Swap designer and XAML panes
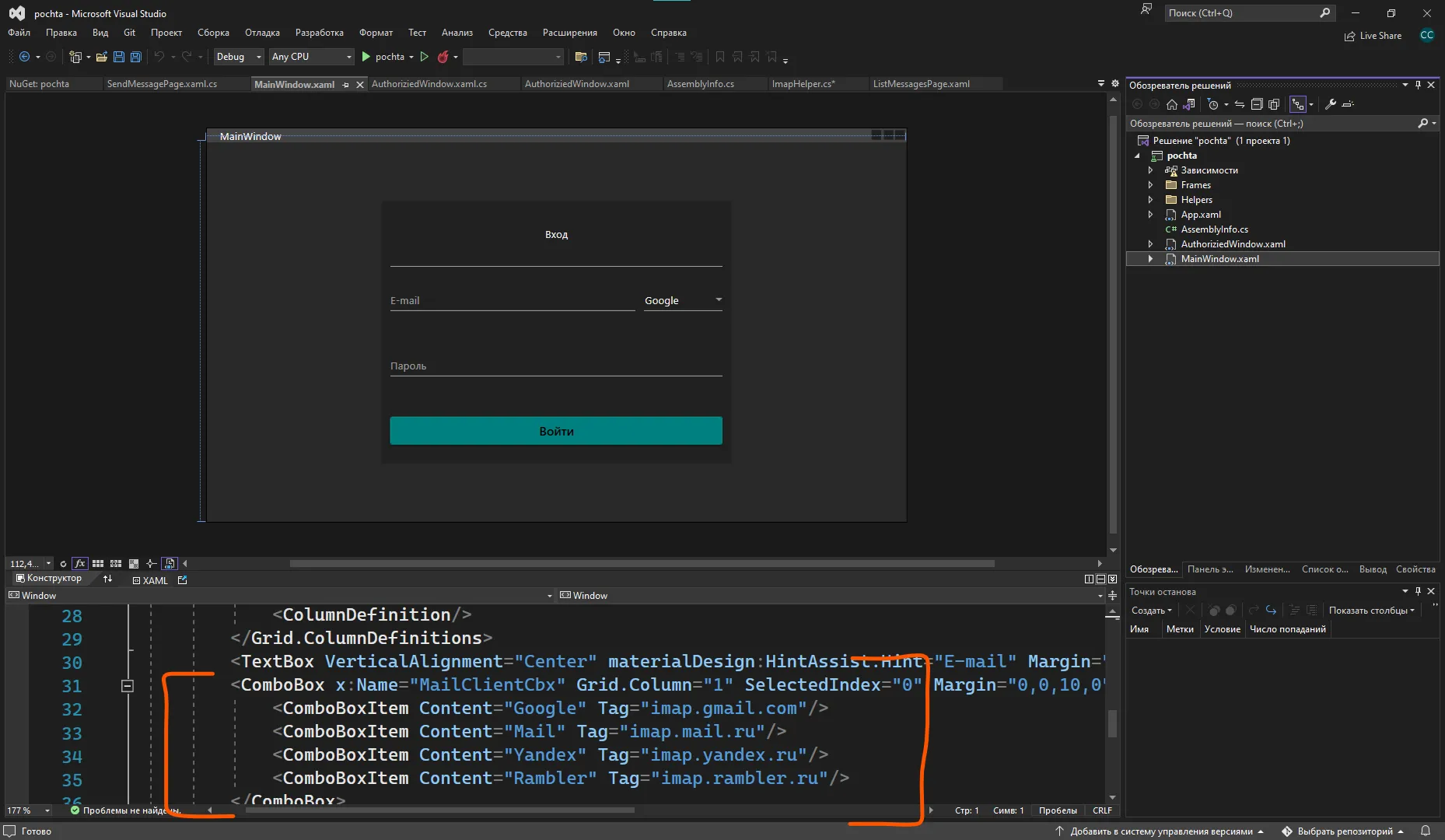Viewport: 1445px width, 840px height. pyautogui.click(x=107, y=579)
